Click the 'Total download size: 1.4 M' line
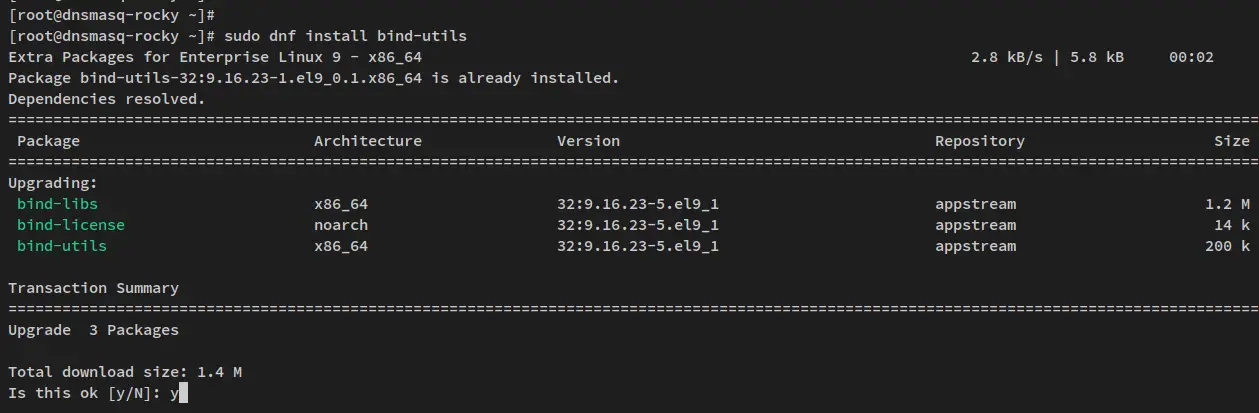 click(x=125, y=372)
